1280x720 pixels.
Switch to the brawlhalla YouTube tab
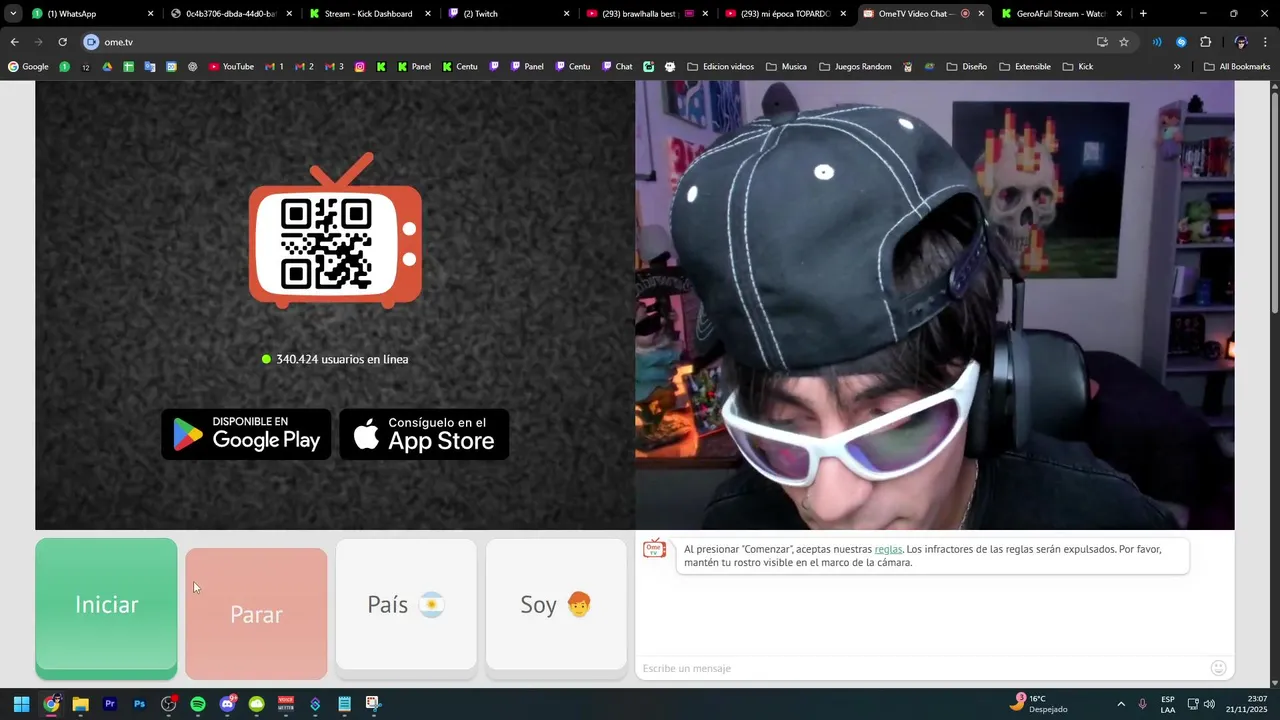click(648, 14)
